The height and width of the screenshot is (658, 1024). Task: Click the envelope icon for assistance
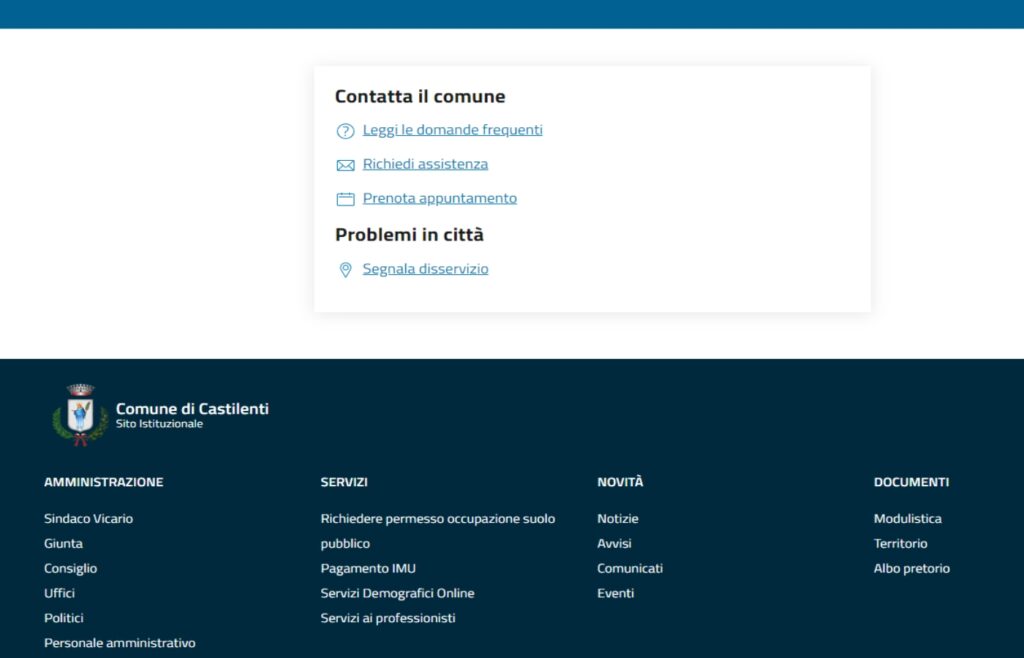click(x=345, y=165)
